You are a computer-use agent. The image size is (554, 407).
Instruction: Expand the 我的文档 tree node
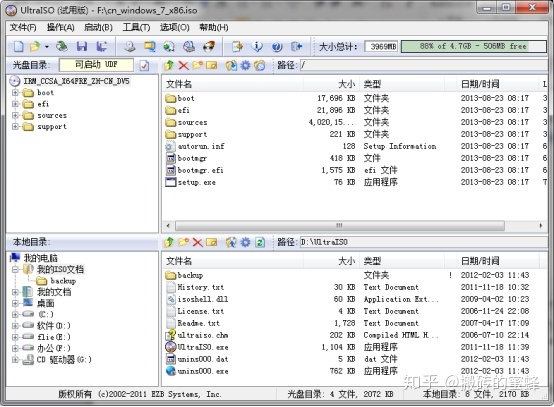point(15,292)
